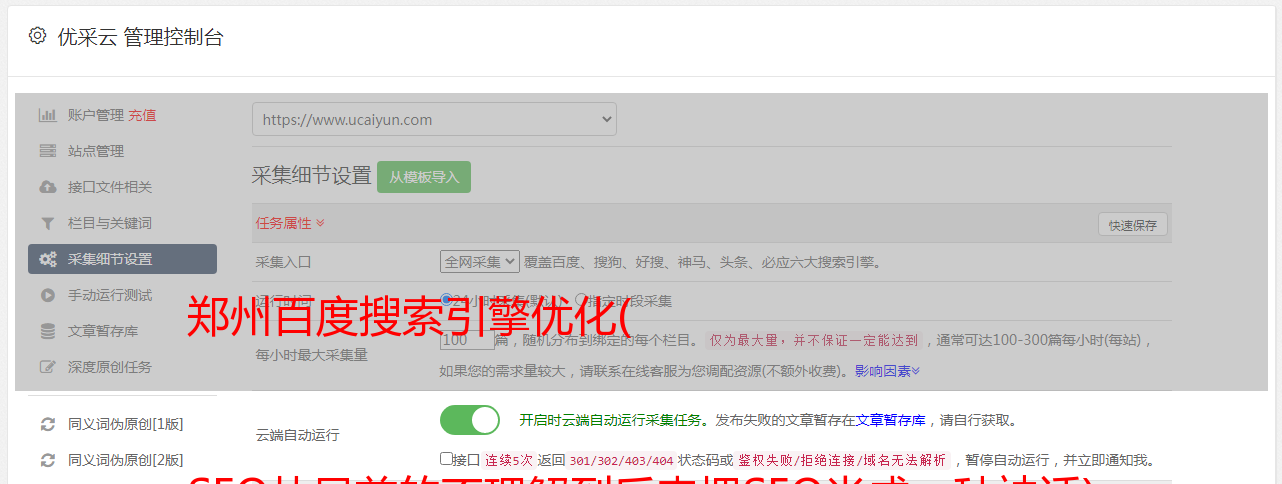Toggle the 云端自动运行 green switch
This screenshot has width=1282, height=484.
coord(470,420)
